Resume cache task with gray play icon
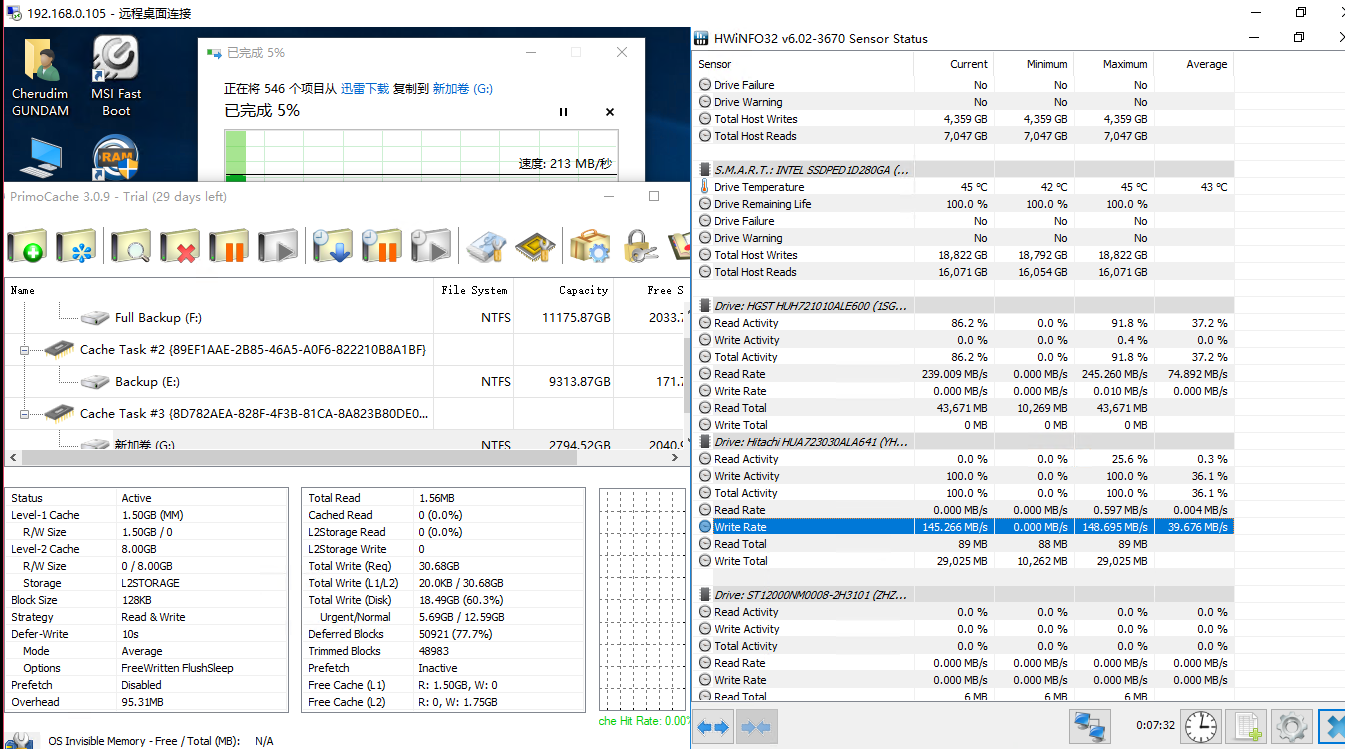The height and width of the screenshot is (749, 1345). click(278, 246)
